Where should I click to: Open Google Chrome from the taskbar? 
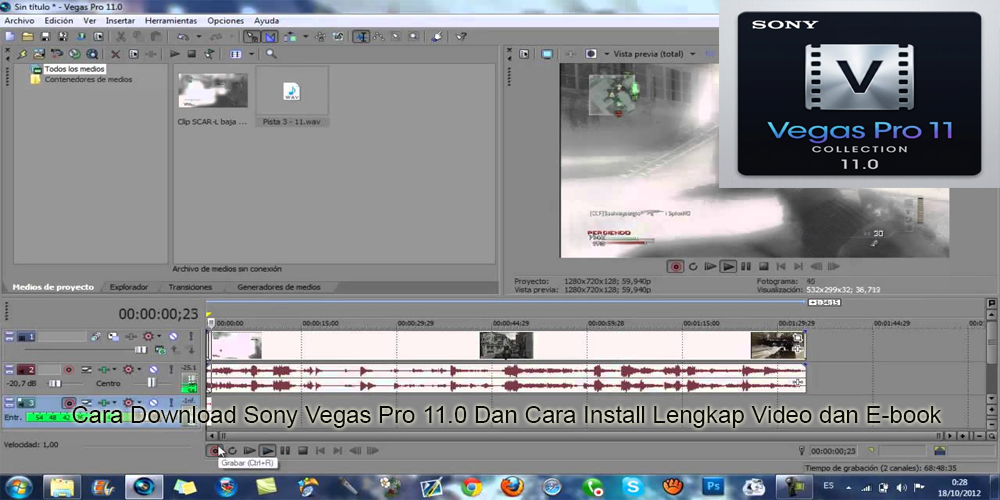[x=472, y=487]
